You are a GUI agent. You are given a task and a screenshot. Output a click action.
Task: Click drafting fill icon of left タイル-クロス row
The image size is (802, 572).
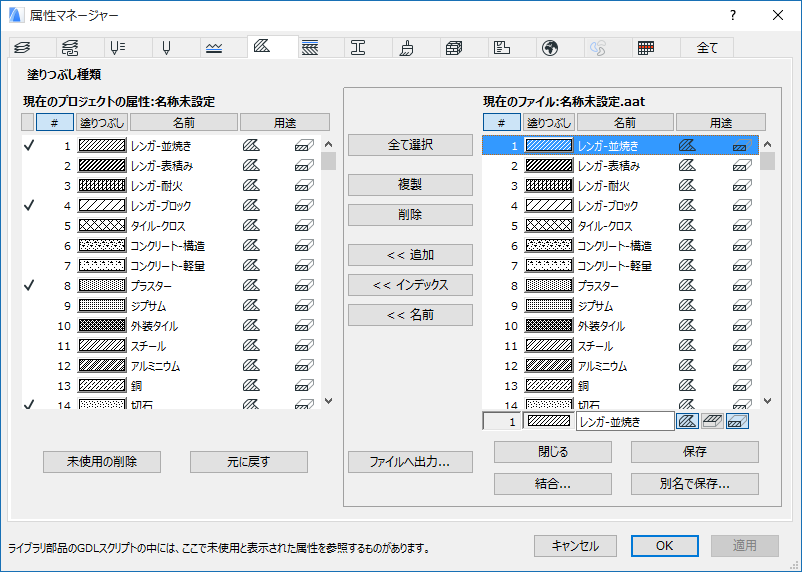click(x=251, y=225)
